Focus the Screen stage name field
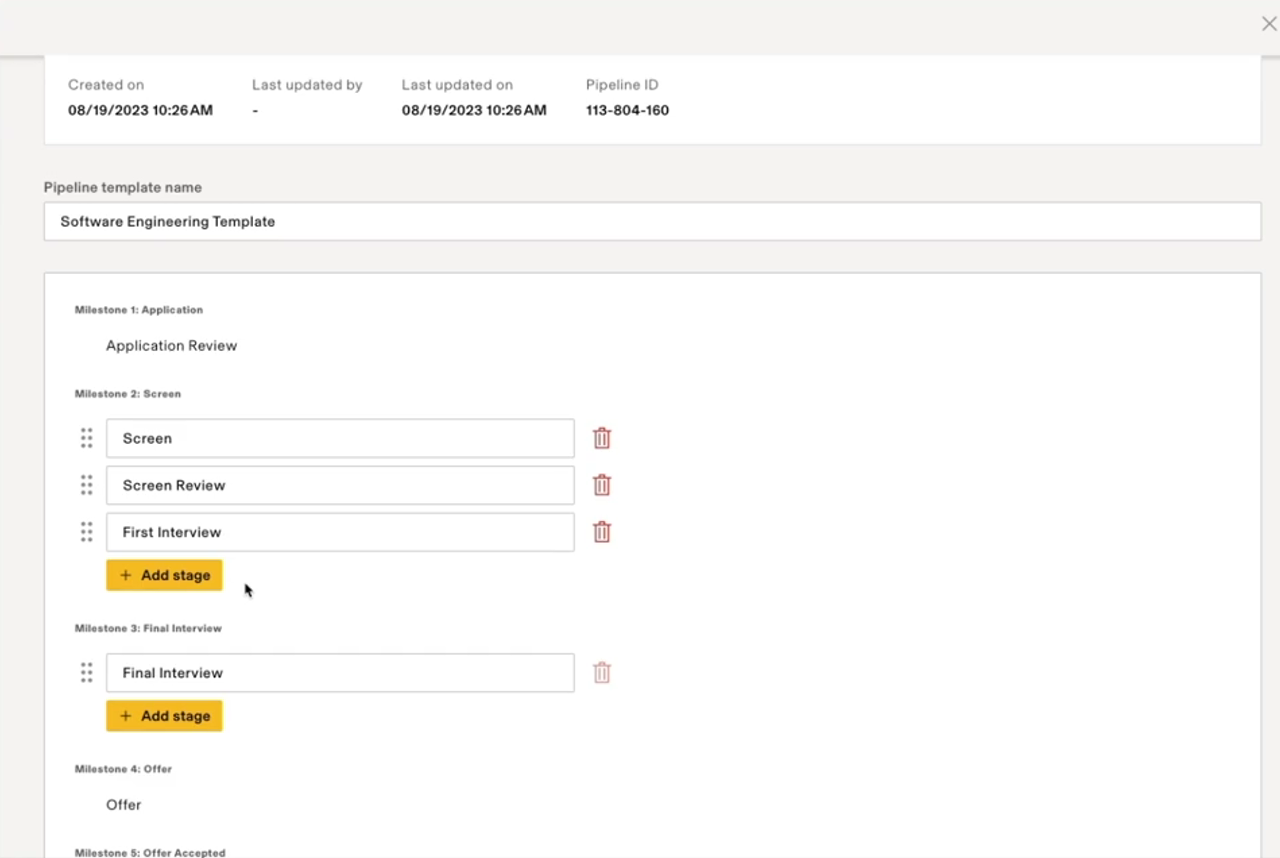Image resolution: width=1280 pixels, height=858 pixels. point(340,438)
